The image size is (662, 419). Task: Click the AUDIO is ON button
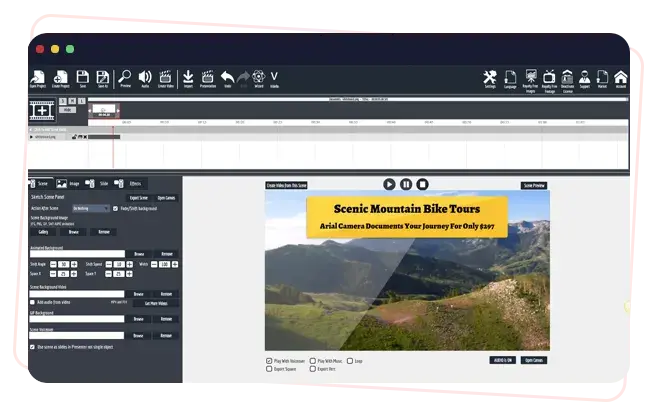(x=502, y=360)
